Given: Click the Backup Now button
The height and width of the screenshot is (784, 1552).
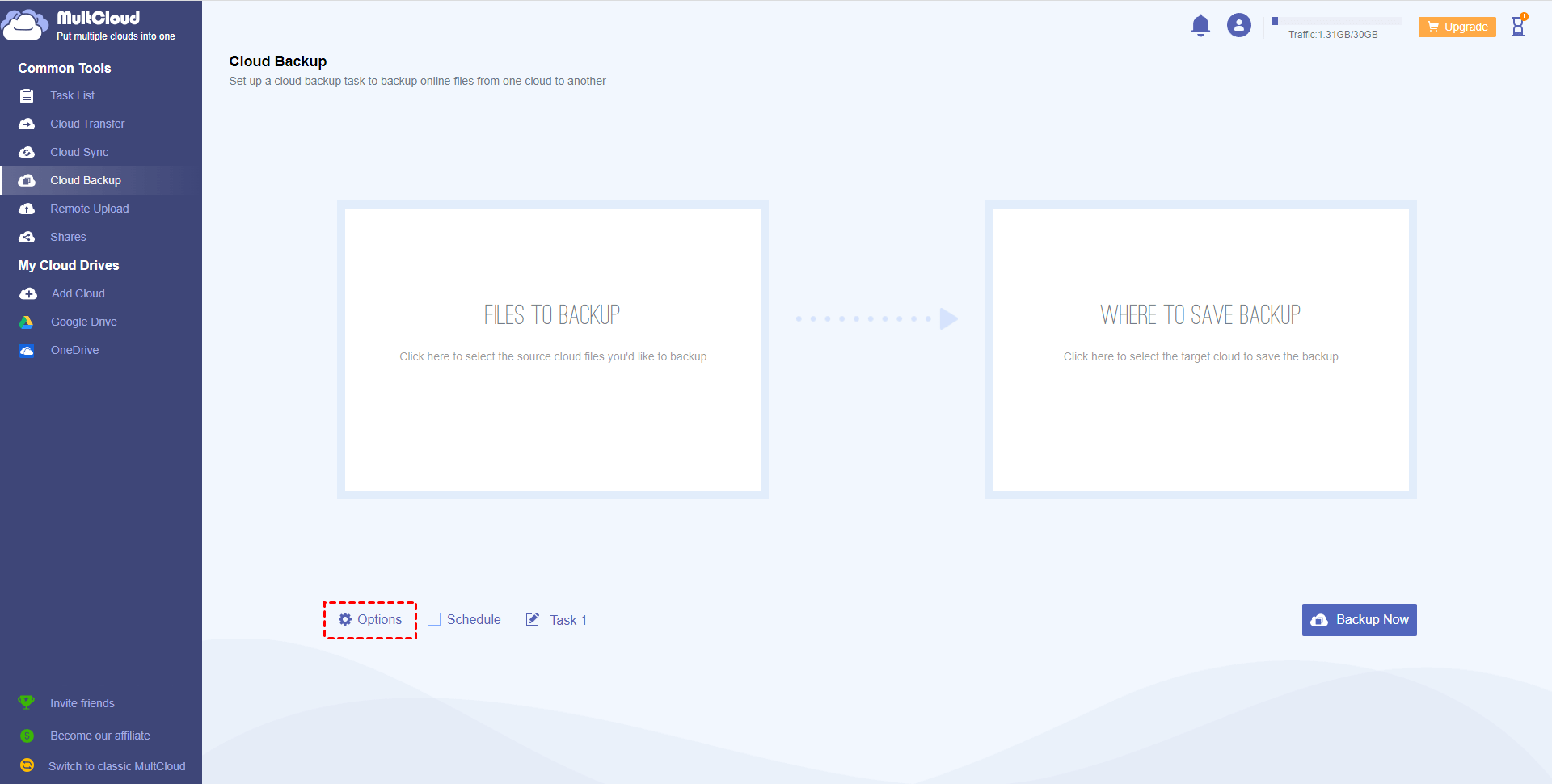Looking at the screenshot, I should click(x=1359, y=620).
